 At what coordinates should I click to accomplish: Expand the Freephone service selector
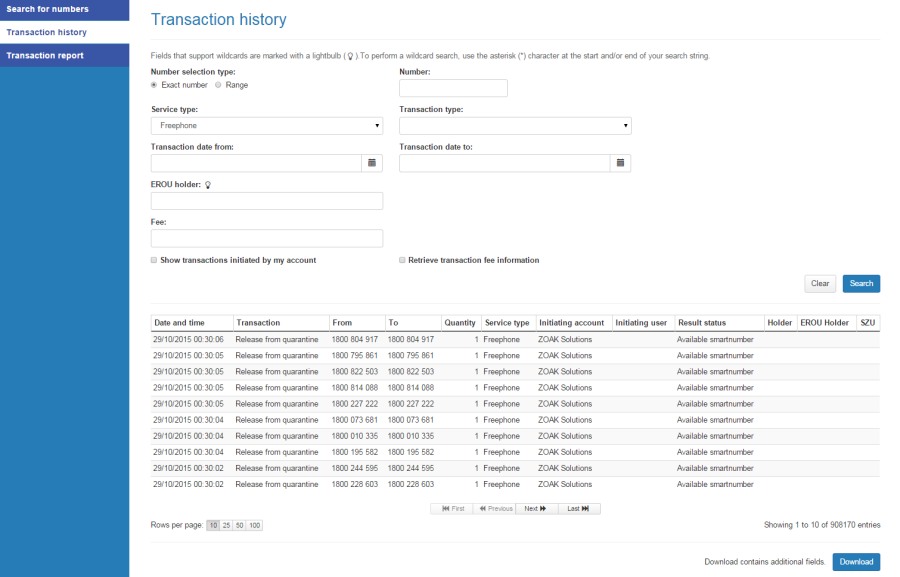point(378,125)
